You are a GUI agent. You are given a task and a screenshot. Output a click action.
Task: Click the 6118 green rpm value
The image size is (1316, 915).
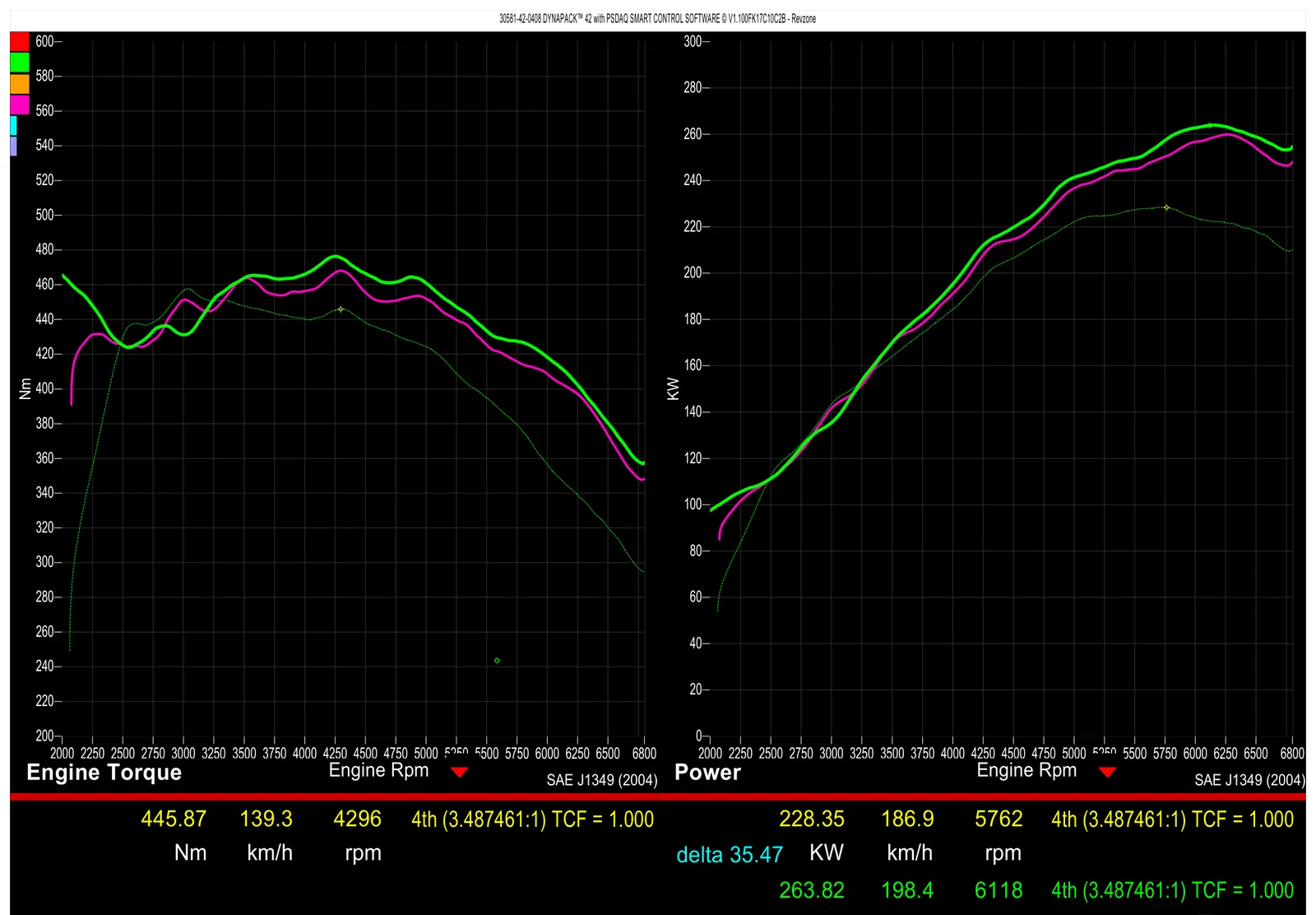coord(999,890)
